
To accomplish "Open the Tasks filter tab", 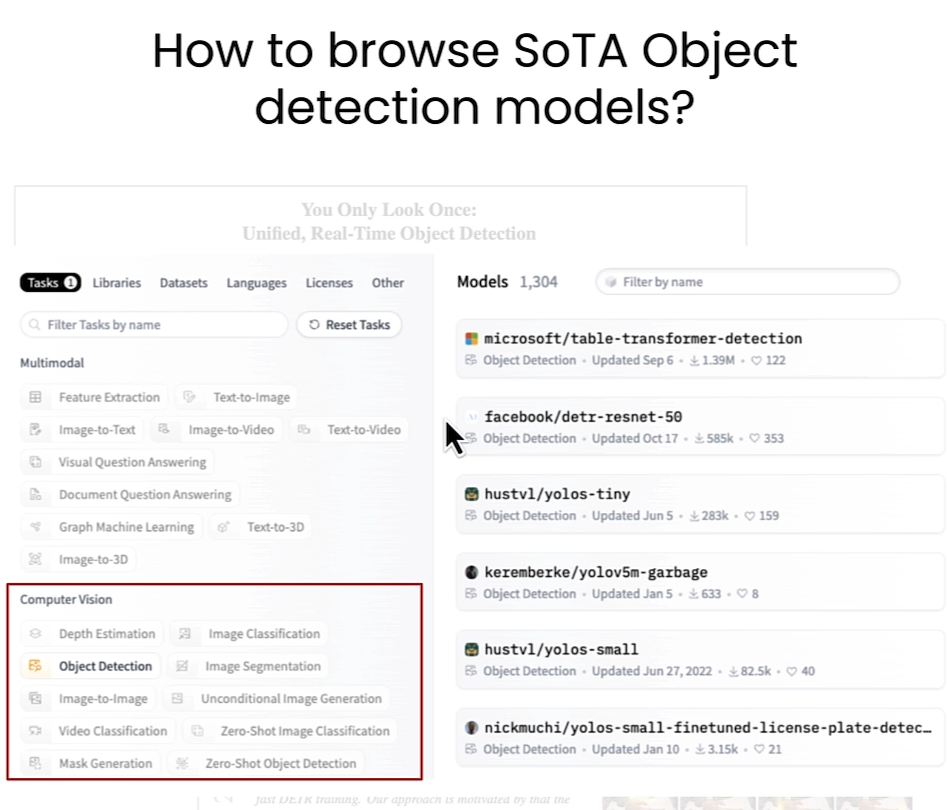I will tap(50, 283).
